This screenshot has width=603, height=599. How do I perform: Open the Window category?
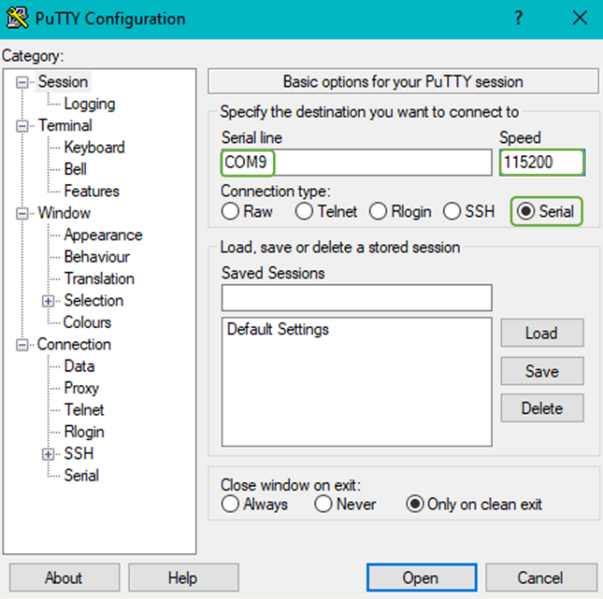[64, 213]
